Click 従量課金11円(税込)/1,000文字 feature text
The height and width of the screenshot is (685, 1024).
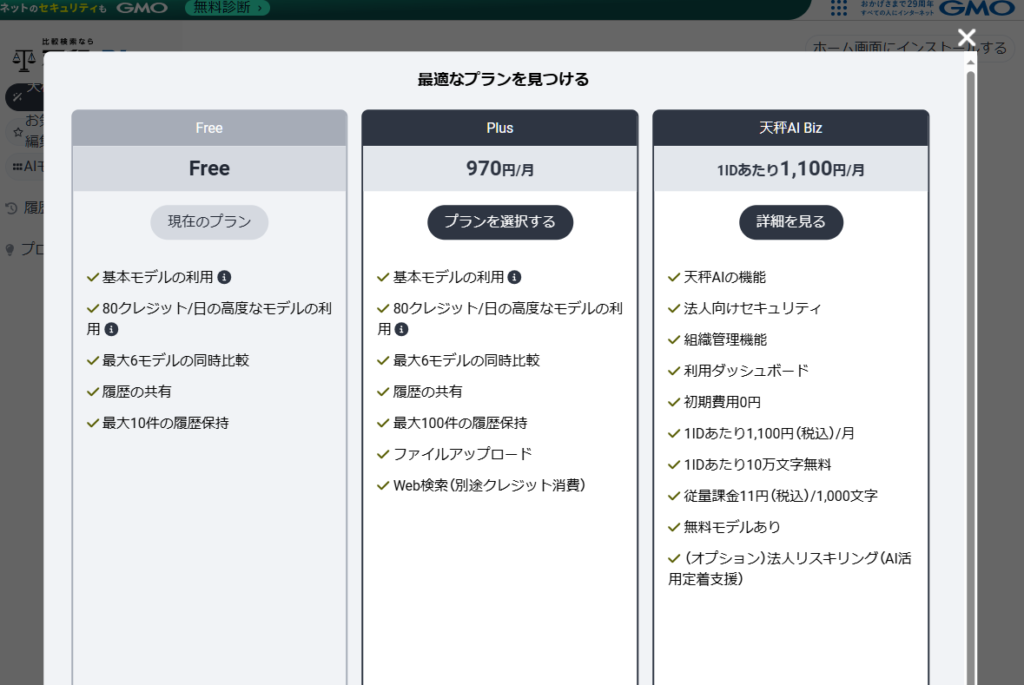coord(780,496)
